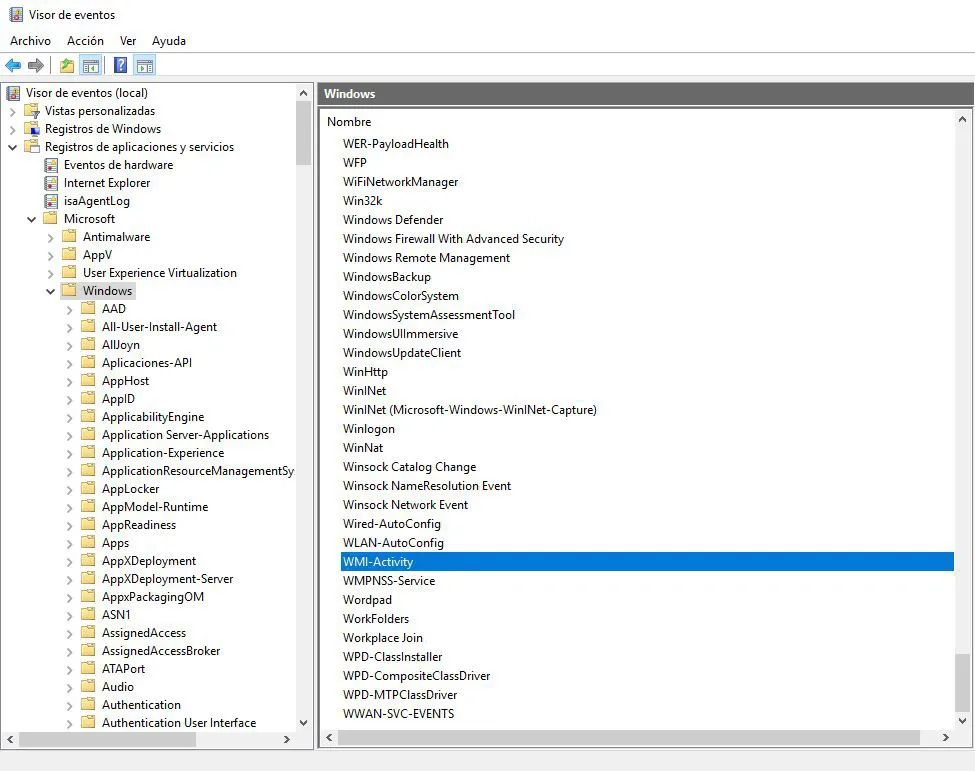Viewport: 975px width, 771px height.
Task: Select Authentication User Interface tree item
Action: pos(179,723)
